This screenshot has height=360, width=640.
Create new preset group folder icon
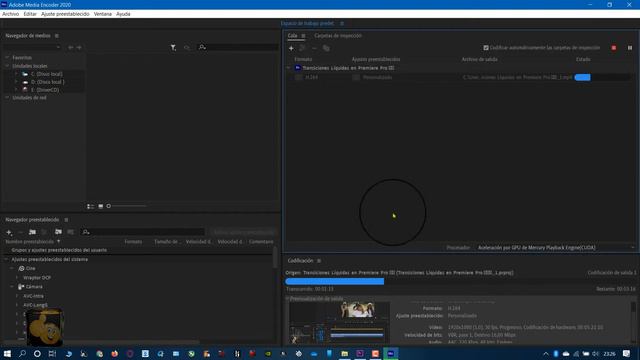tap(32, 232)
